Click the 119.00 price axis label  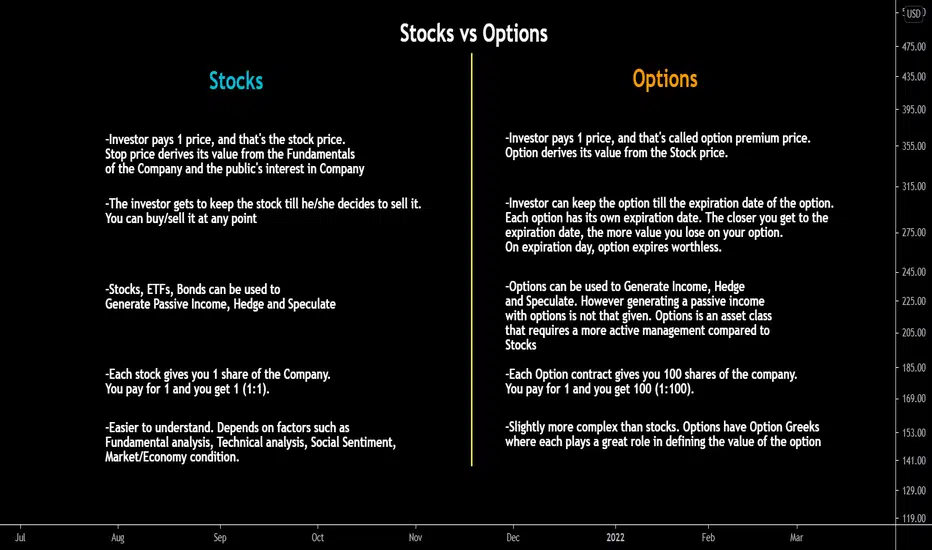click(914, 518)
